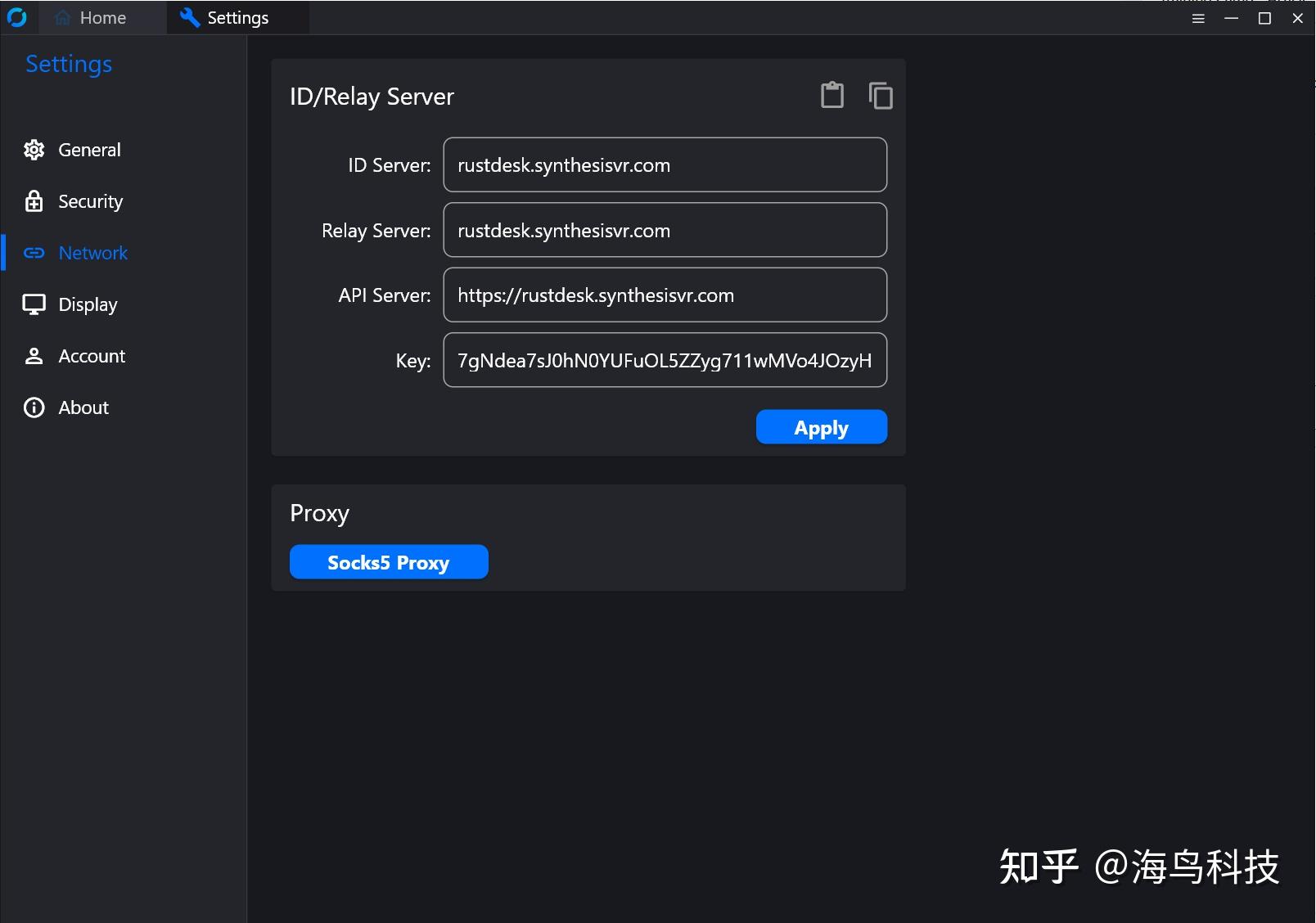Open Security settings in sidebar
1316x923 pixels.
(123, 201)
